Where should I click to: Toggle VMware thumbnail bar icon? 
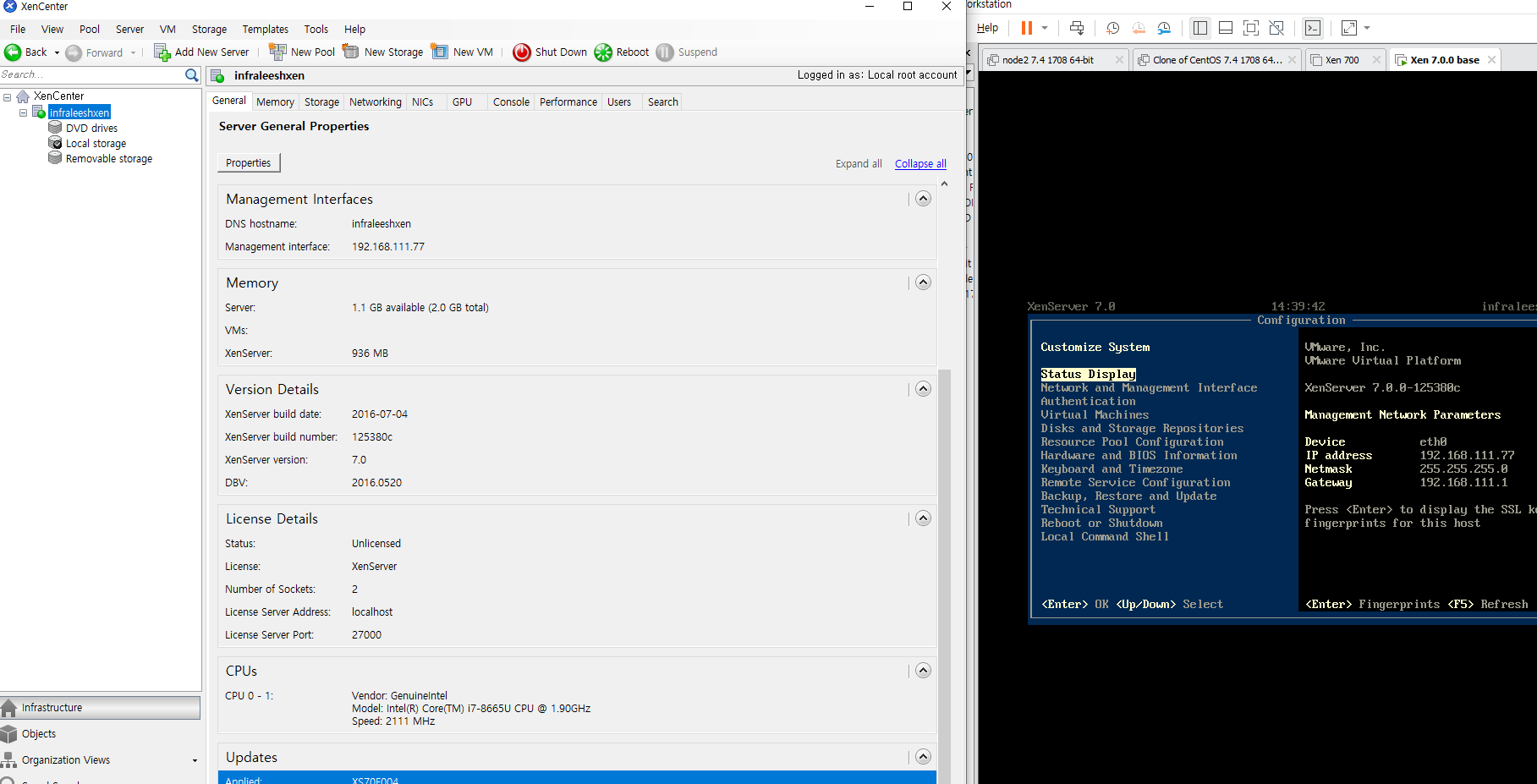coord(1226,28)
